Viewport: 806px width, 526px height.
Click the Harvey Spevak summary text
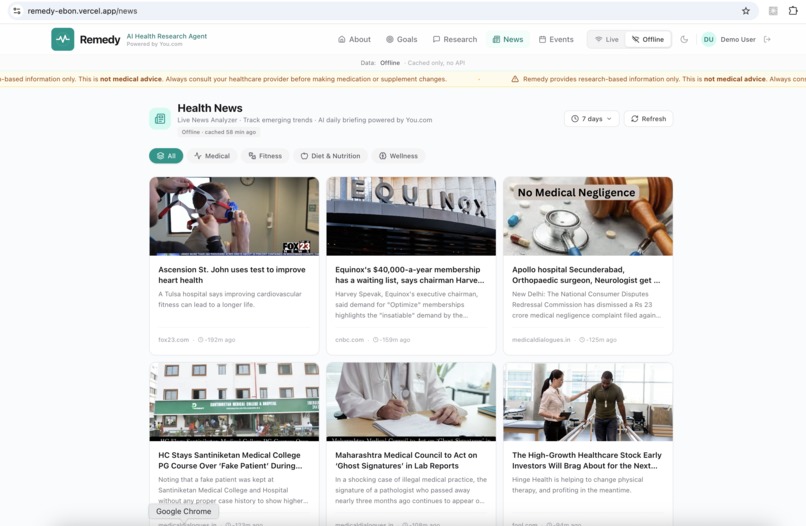coord(407,304)
